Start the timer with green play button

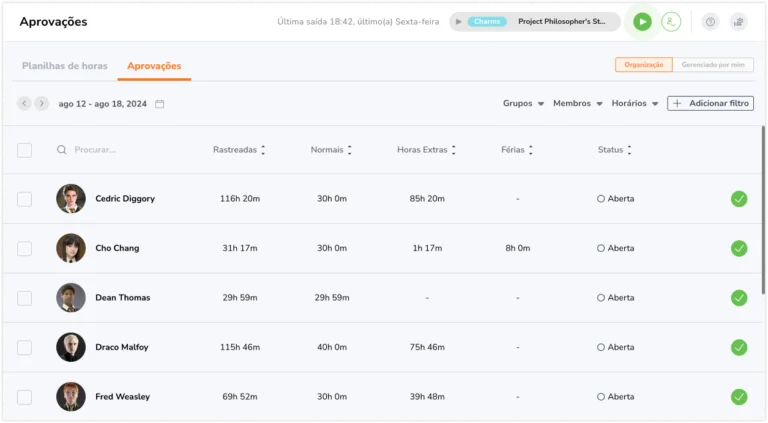pyautogui.click(x=642, y=22)
